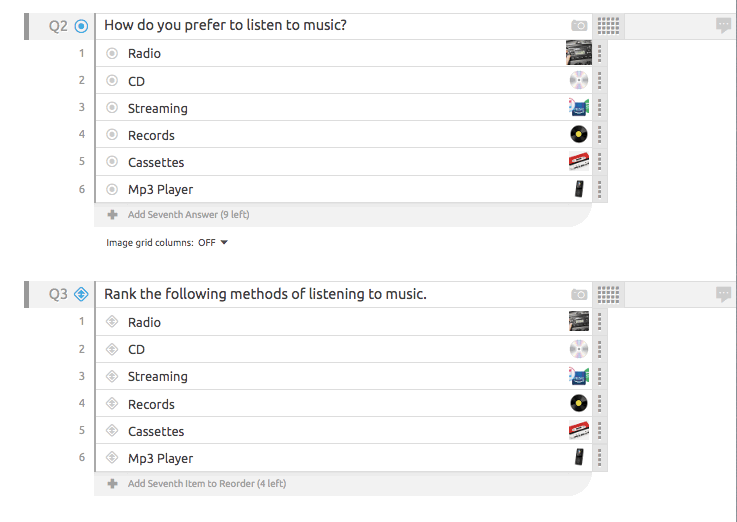The height and width of the screenshot is (522, 737).
Task: Click the drag handle dots for Q2 Streaming
Action: (x=600, y=108)
